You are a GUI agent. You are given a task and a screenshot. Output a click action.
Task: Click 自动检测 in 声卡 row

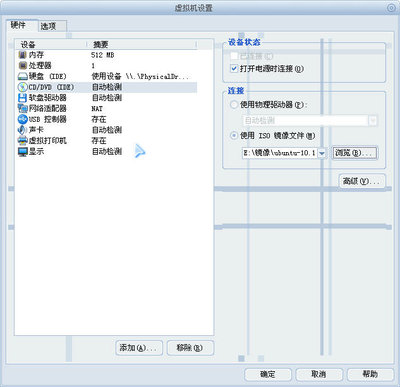(107, 130)
